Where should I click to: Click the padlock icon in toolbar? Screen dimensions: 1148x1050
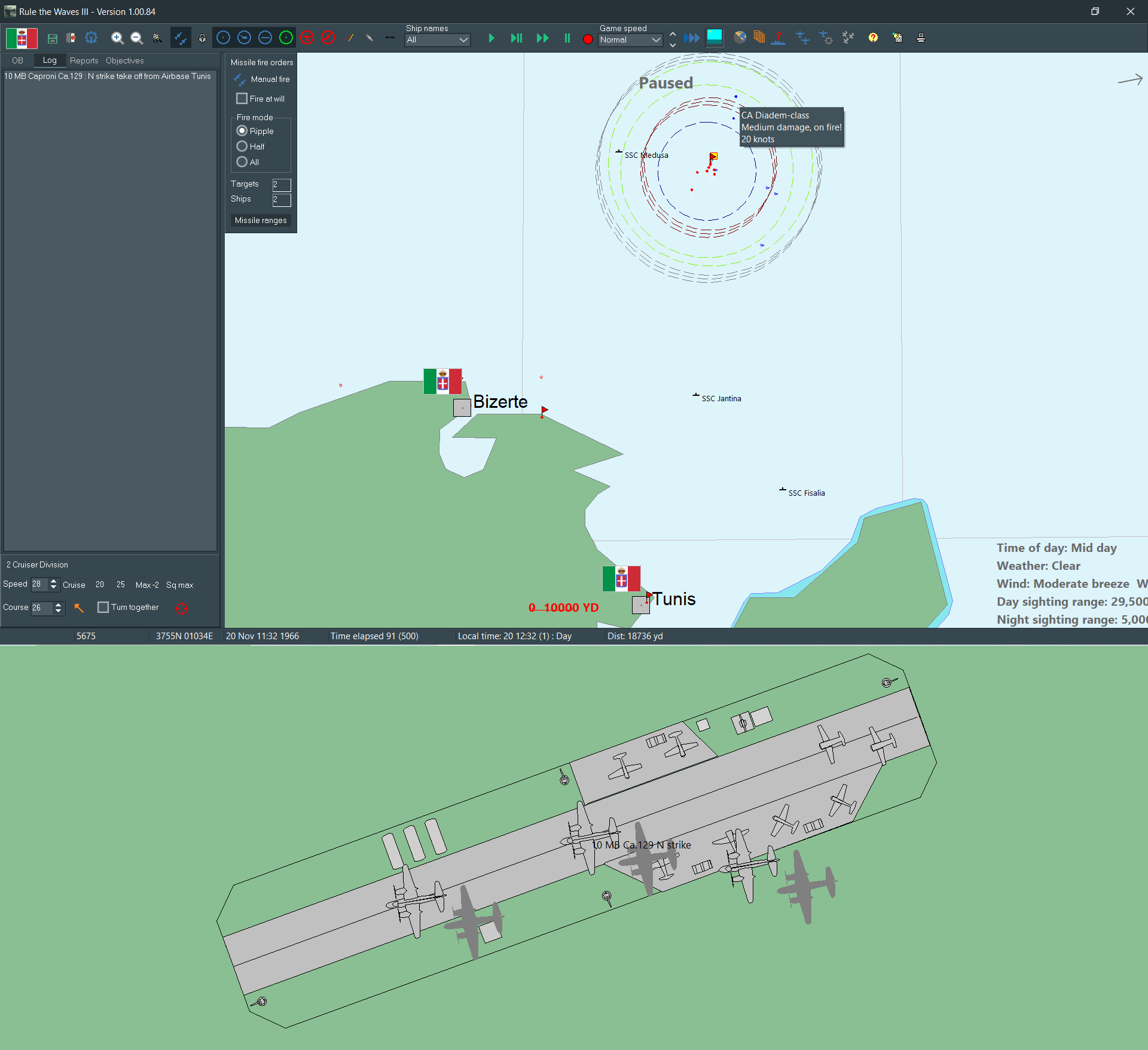[x=203, y=38]
